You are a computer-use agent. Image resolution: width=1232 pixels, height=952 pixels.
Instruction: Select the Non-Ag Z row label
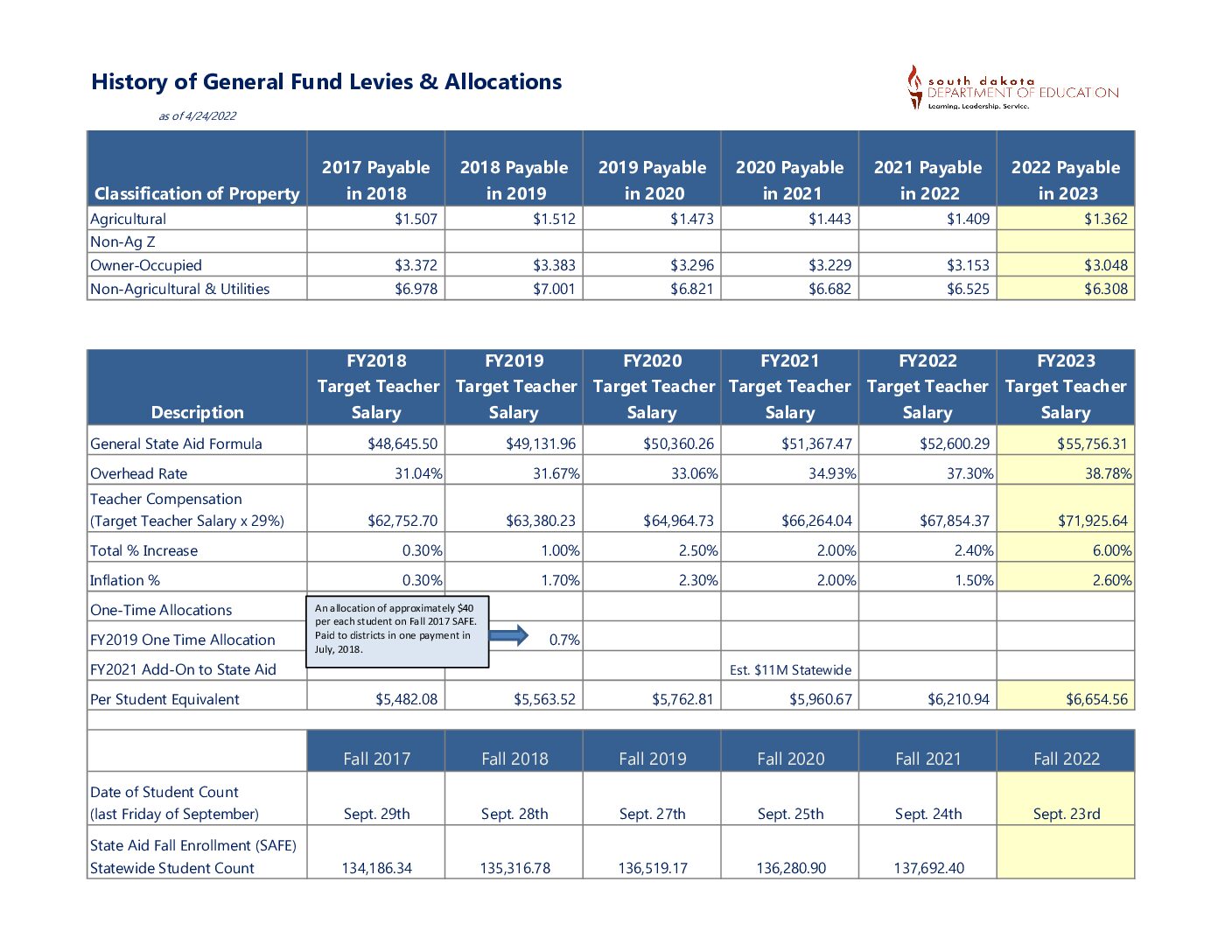(122, 242)
